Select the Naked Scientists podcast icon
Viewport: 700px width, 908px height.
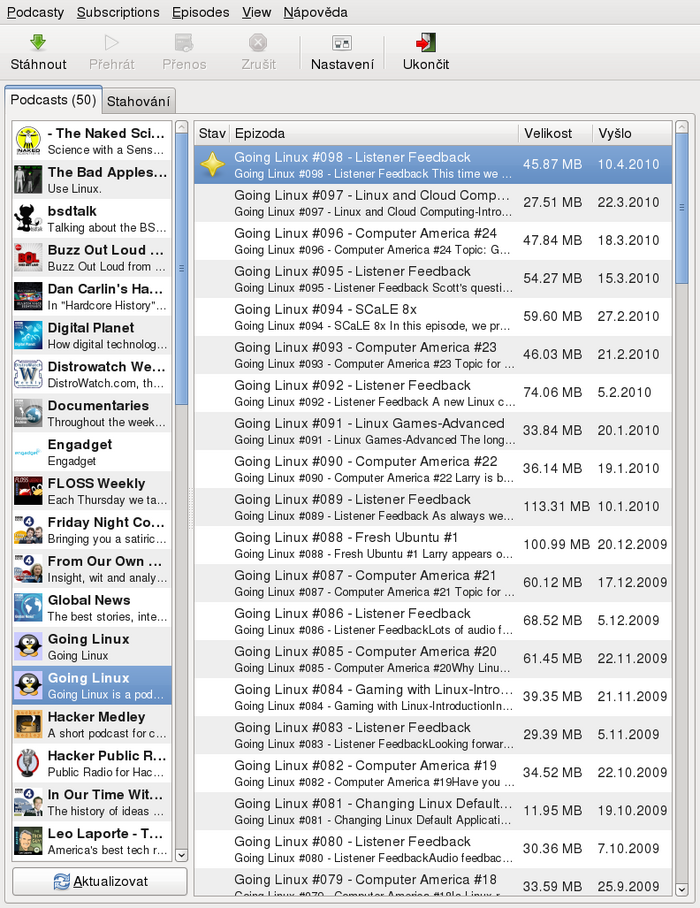pos(28,141)
